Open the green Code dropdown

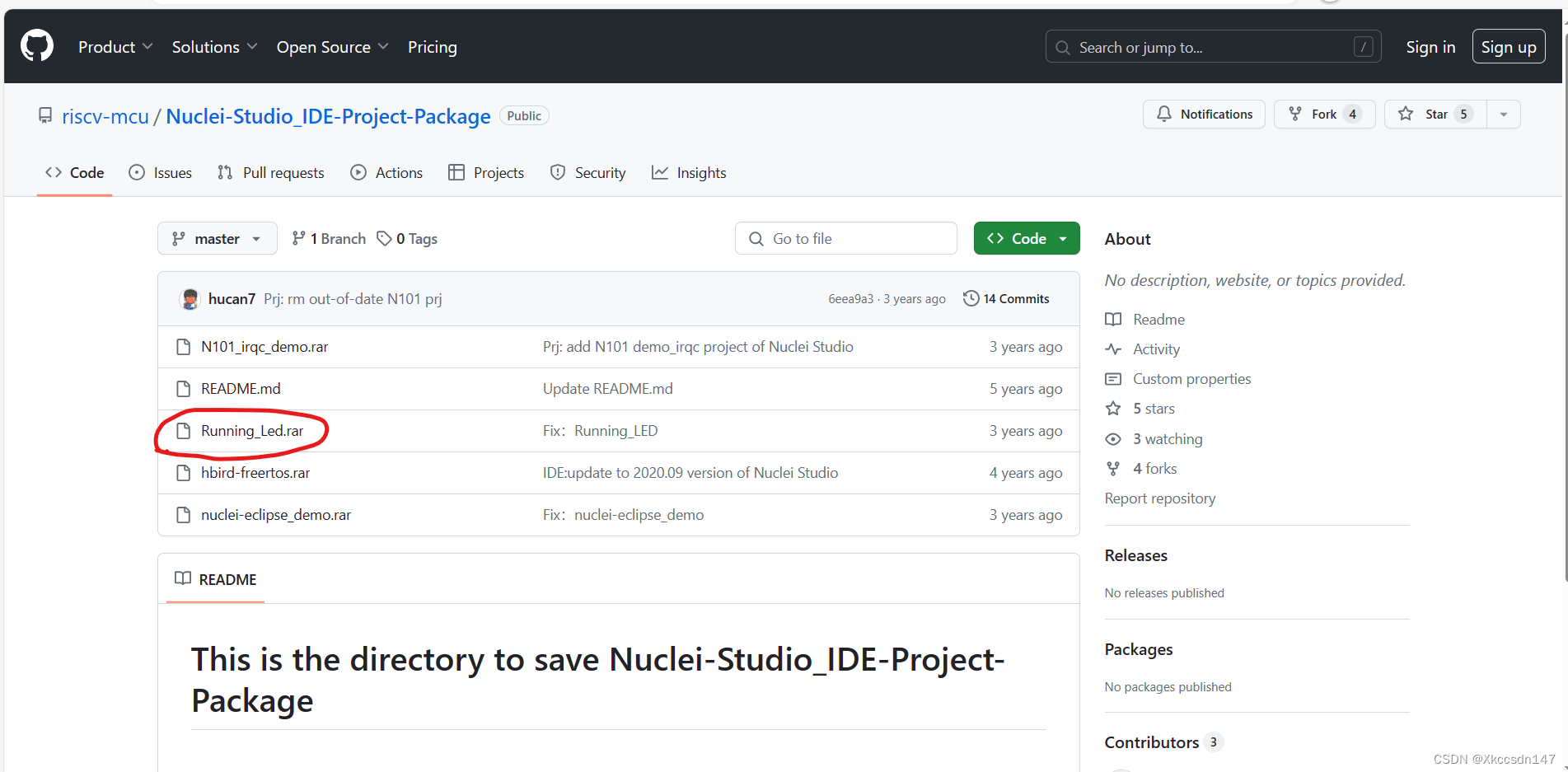coord(1027,238)
